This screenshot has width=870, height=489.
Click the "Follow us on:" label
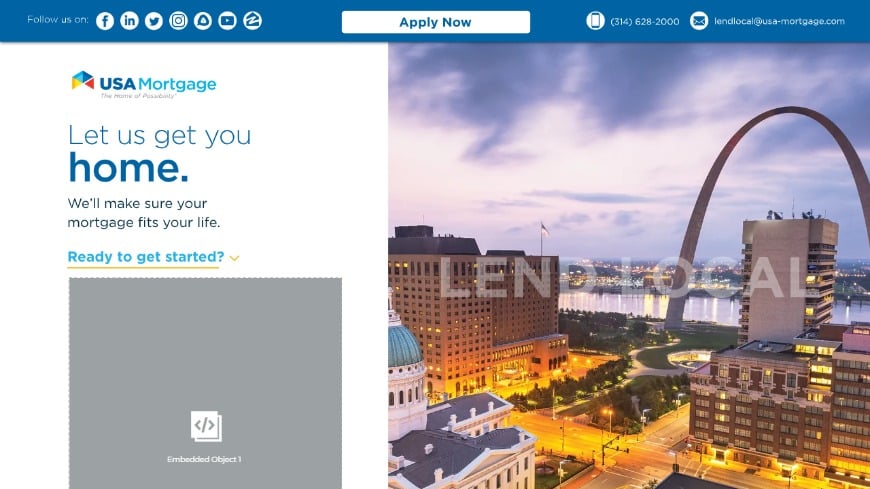[57, 20]
